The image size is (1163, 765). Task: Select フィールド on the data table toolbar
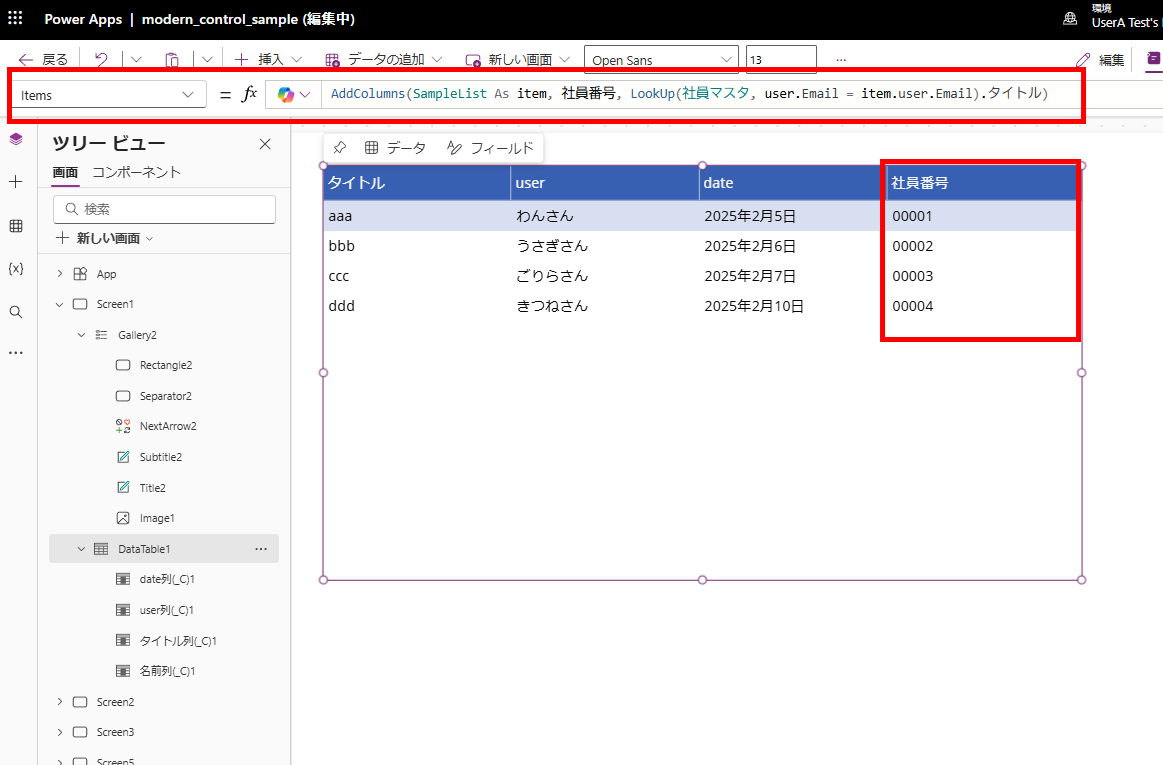490,146
